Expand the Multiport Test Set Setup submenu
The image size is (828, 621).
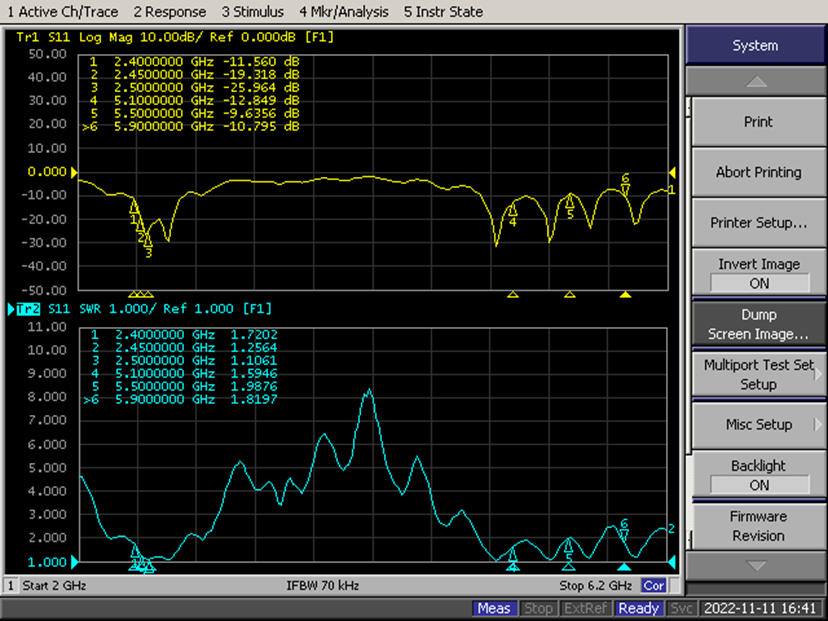coord(758,374)
